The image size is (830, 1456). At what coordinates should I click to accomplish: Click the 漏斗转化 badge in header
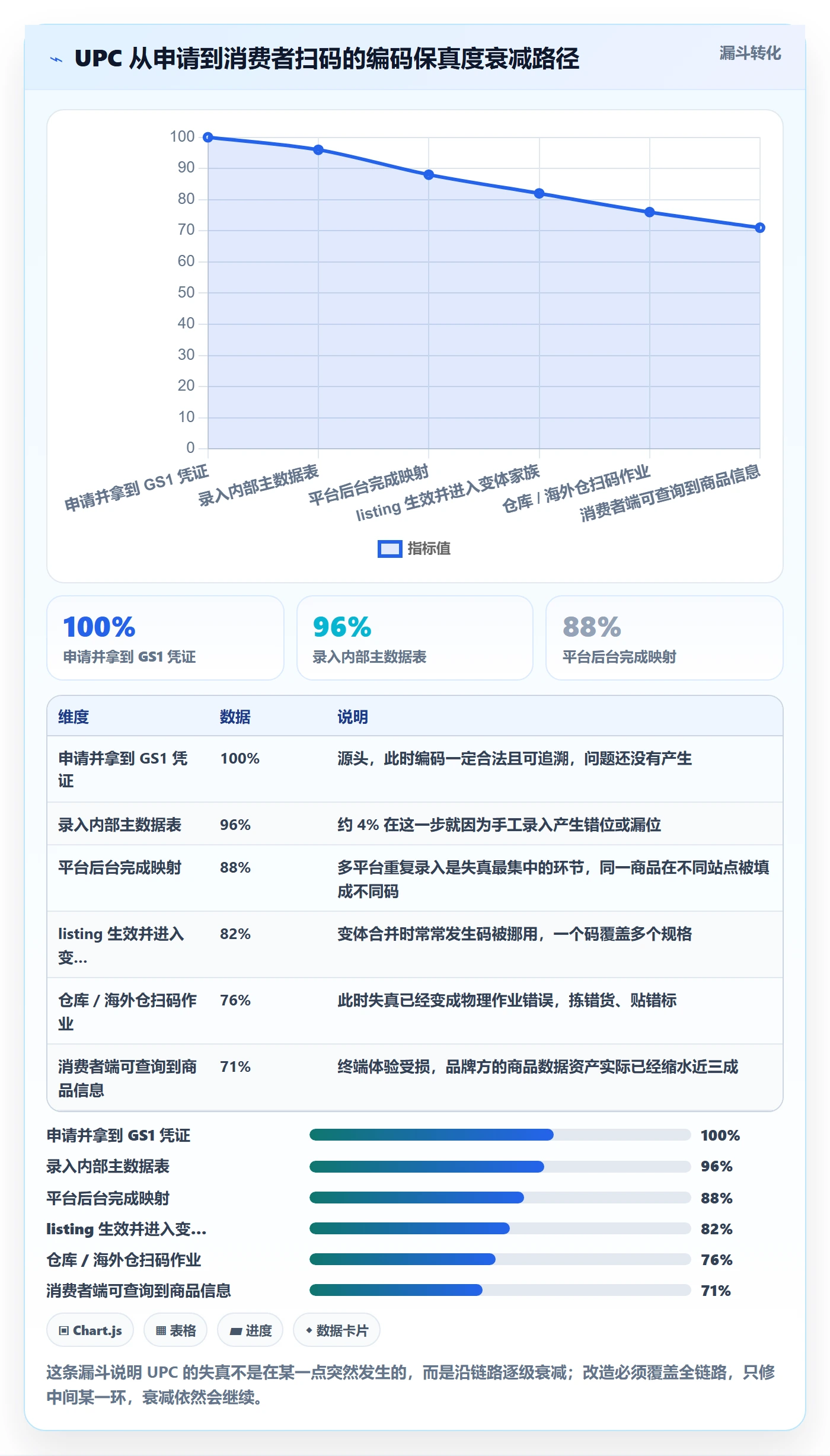click(750, 53)
